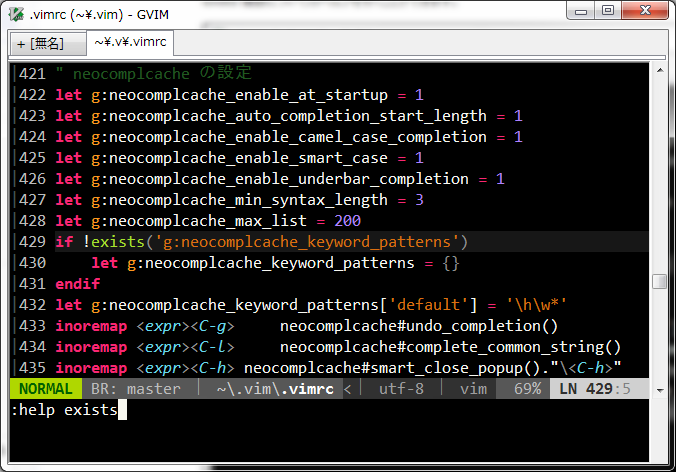This screenshot has height=472, width=676.
Task: Click the 'default' key on line 432
Action: coord(429,305)
